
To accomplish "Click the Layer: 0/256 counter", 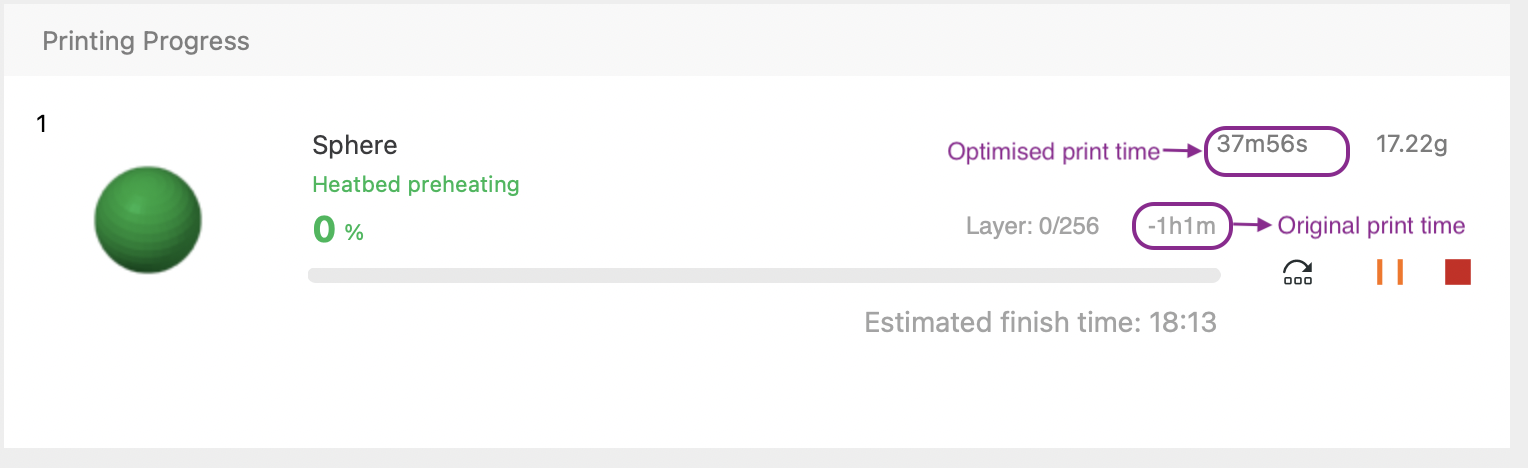I will [x=1032, y=227].
